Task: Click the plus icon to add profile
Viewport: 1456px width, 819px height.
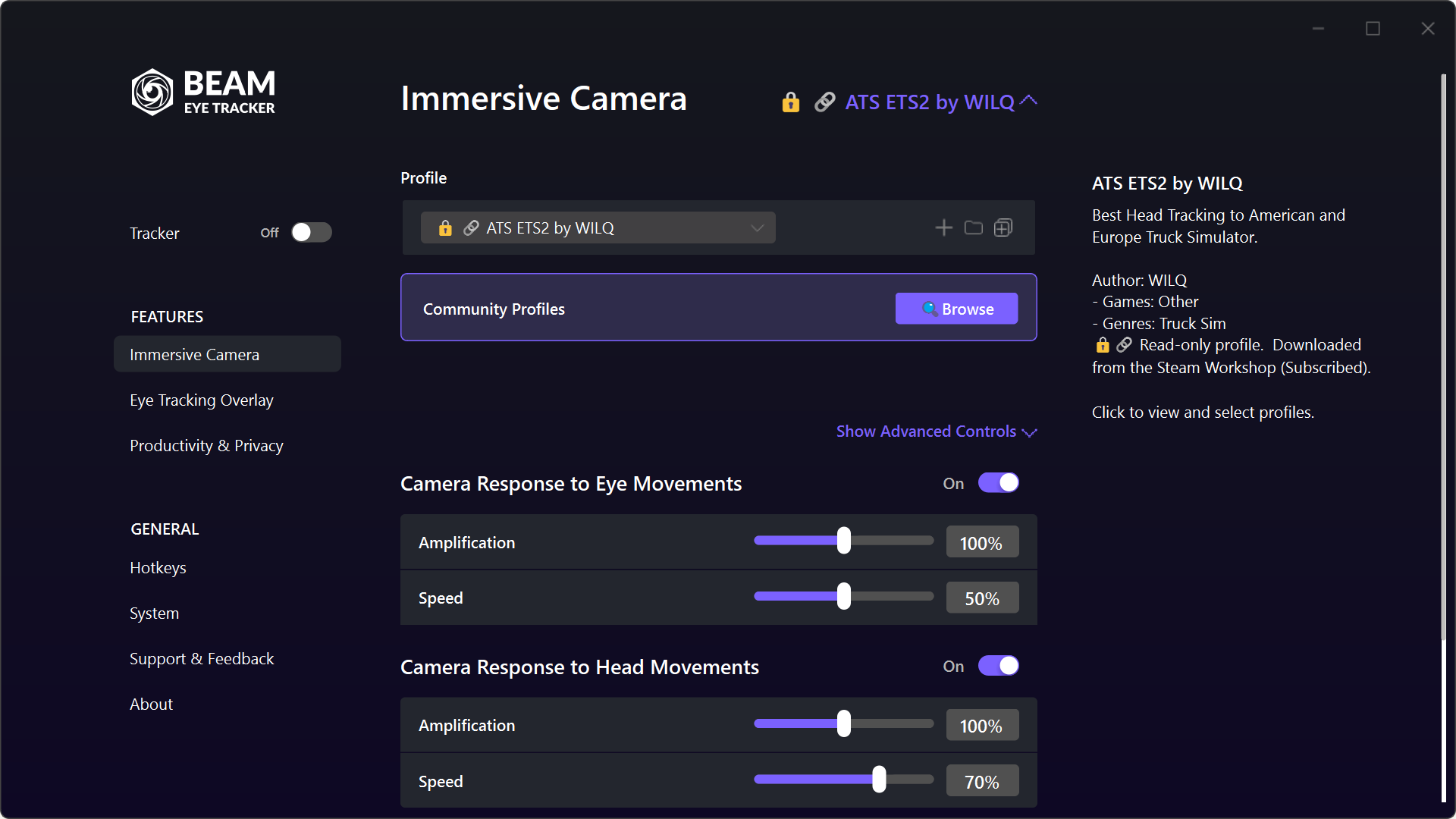Action: 943,227
